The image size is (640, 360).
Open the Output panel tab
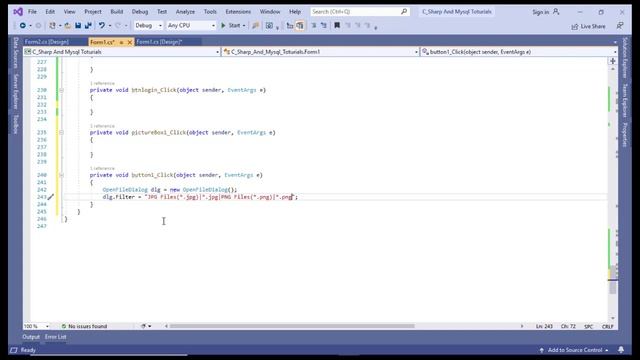pos(31,337)
